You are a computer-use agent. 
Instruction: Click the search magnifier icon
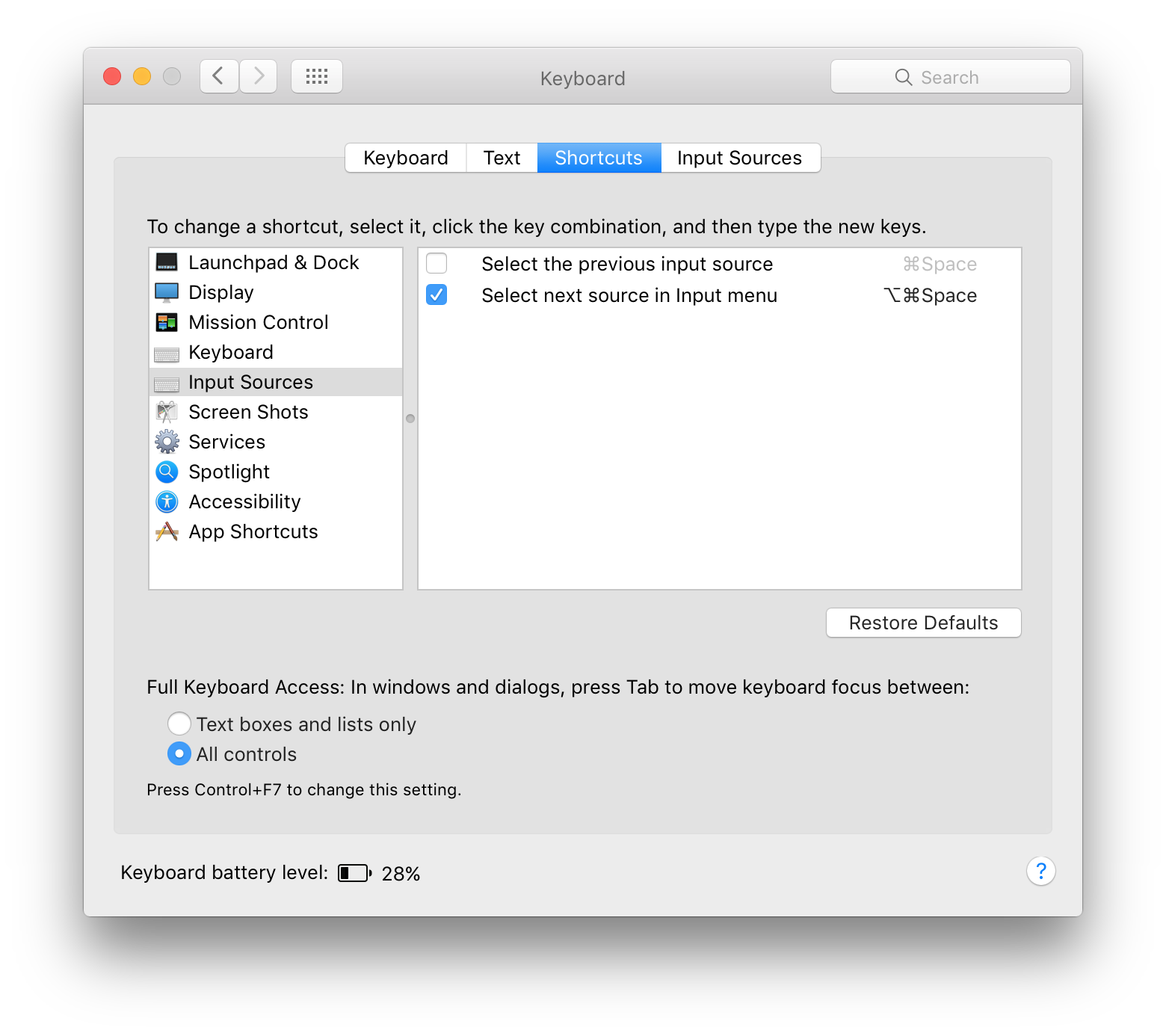click(x=904, y=77)
